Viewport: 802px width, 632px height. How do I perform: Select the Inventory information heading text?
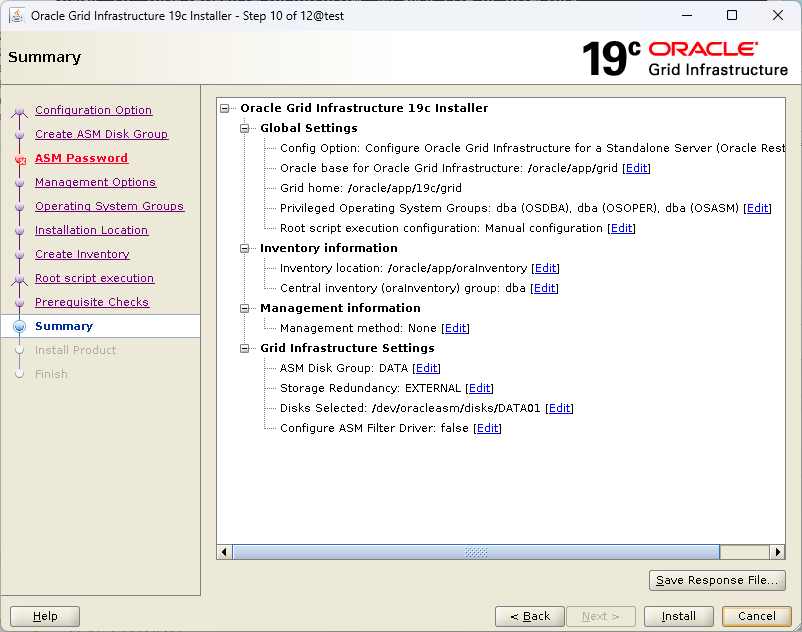tap(329, 249)
